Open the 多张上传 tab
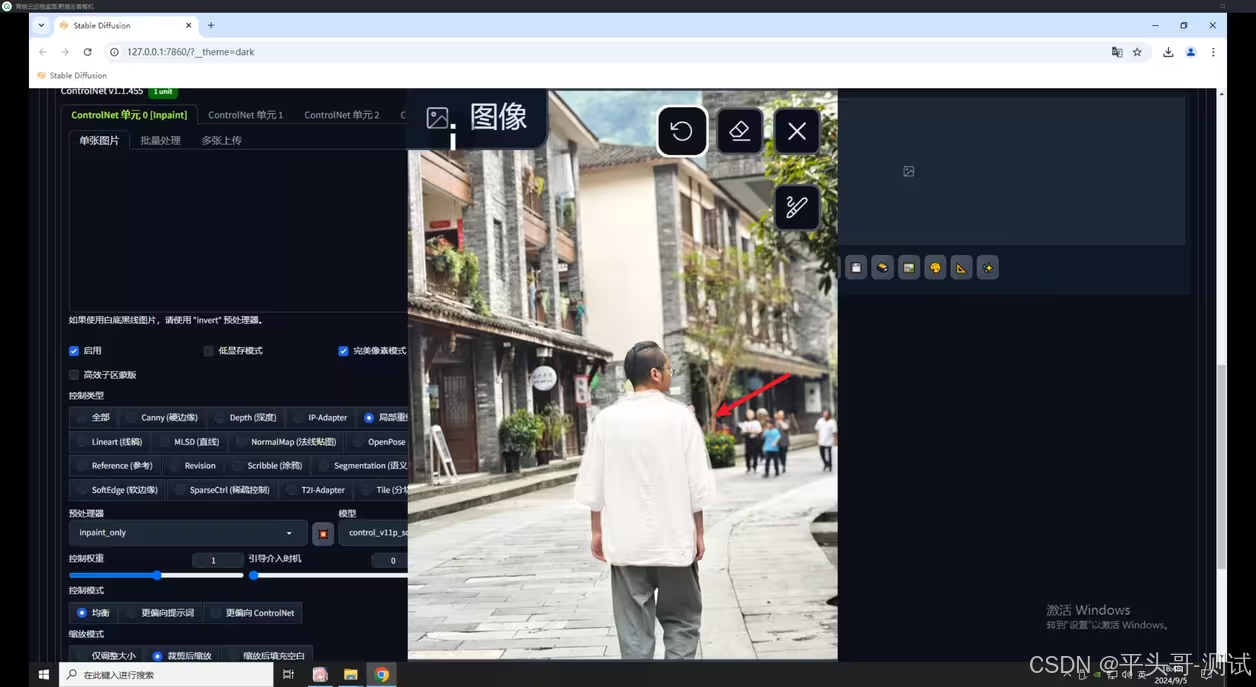Screen dimensions: 1256x687 pos(221,141)
